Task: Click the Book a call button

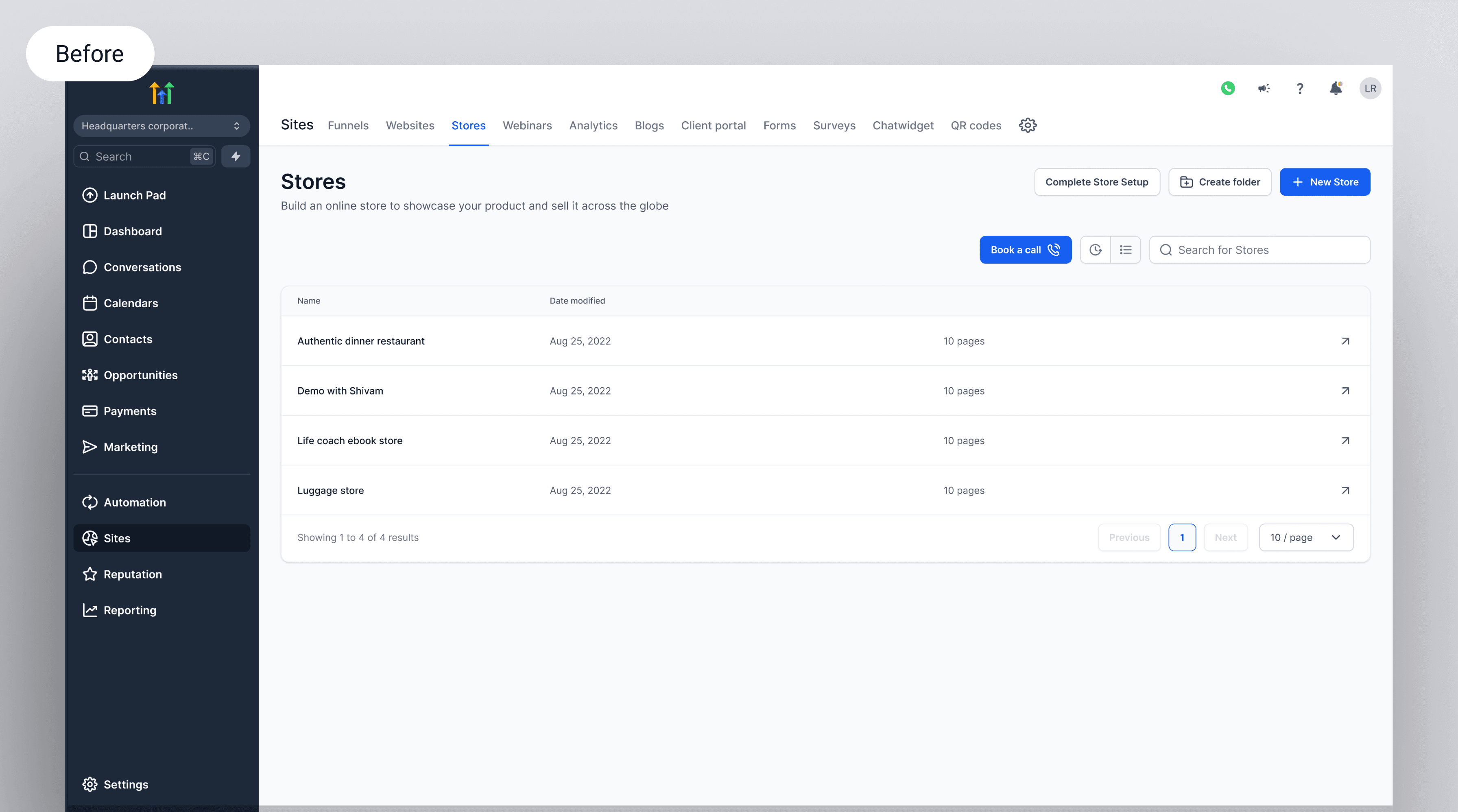Action: [x=1025, y=249]
